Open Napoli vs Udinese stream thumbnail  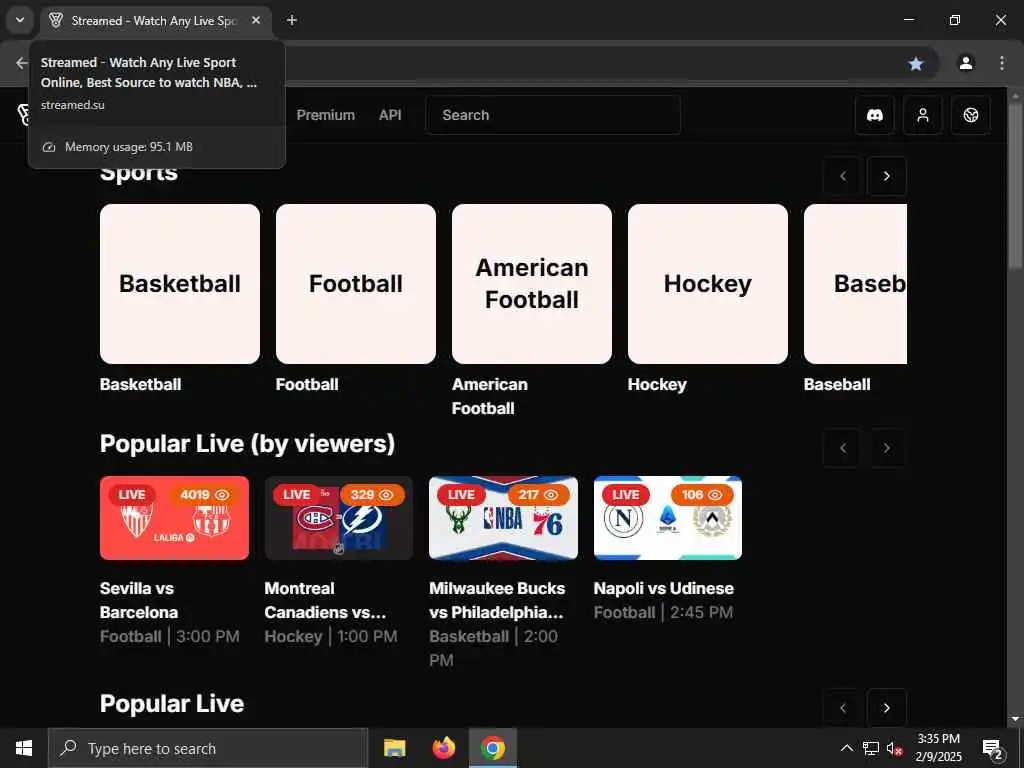pos(668,518)
